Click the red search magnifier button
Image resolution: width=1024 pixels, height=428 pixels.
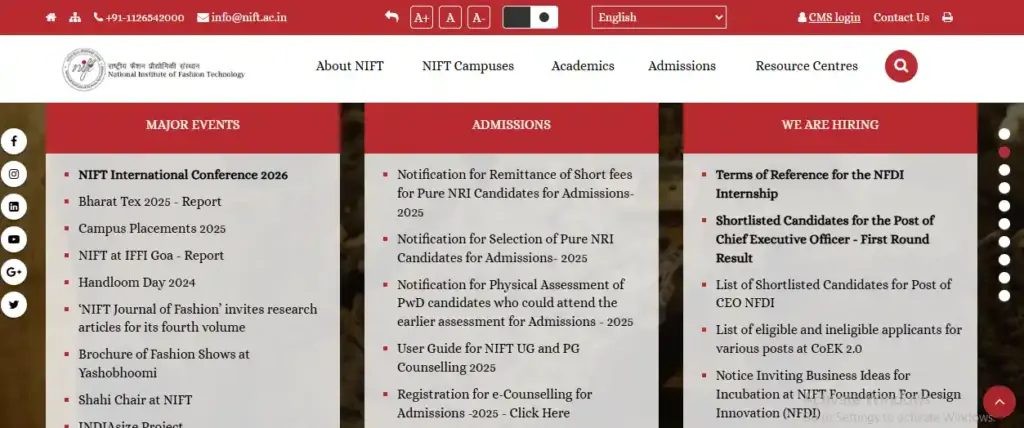pyautogui.click(x=901, y=66)
